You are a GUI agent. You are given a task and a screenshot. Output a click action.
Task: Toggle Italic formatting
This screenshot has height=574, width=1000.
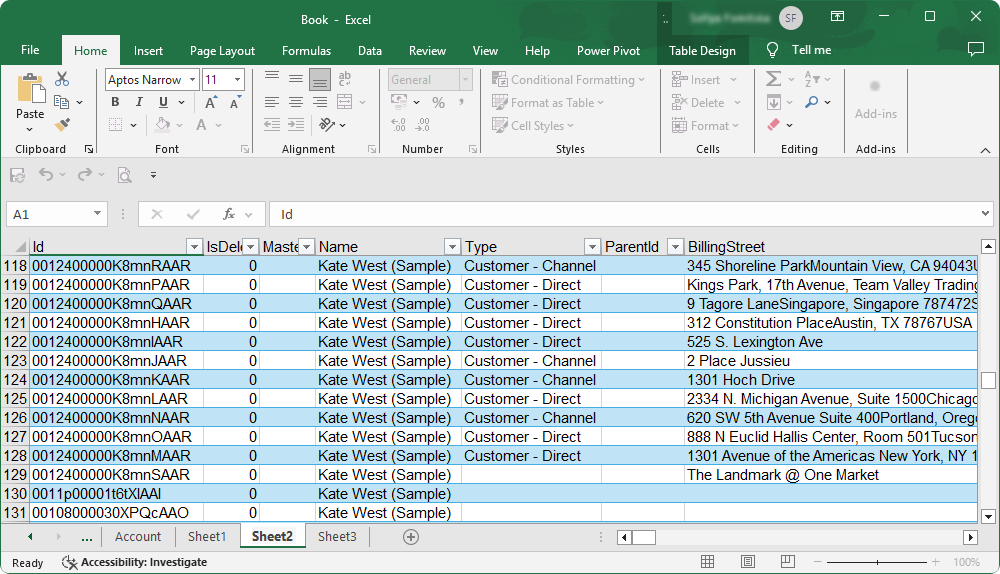pos(139,102)
